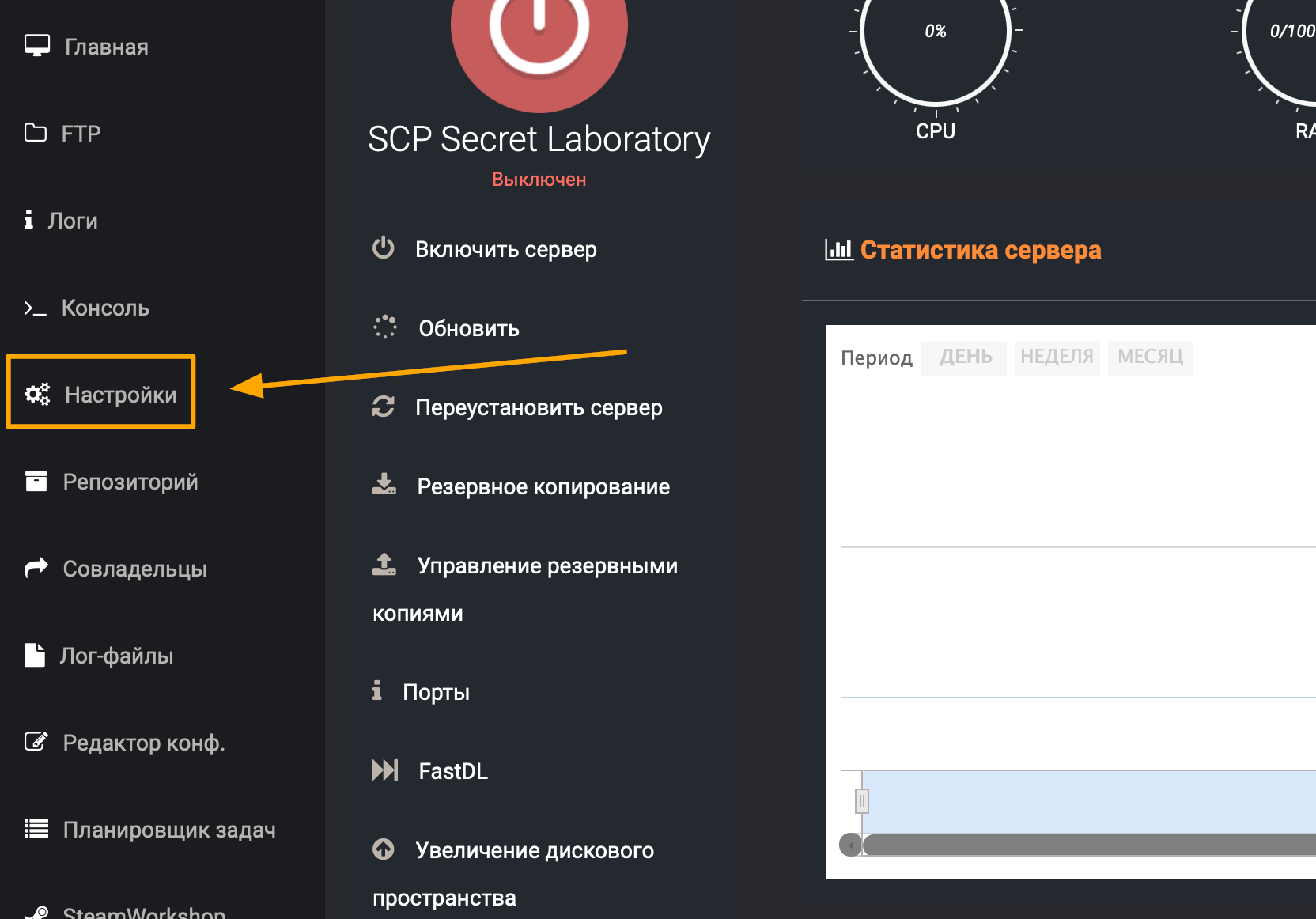Click the info icon next to Порты
Image resolution: width=1316 pixels, height=919 pixels.
[x=377, y=690]
